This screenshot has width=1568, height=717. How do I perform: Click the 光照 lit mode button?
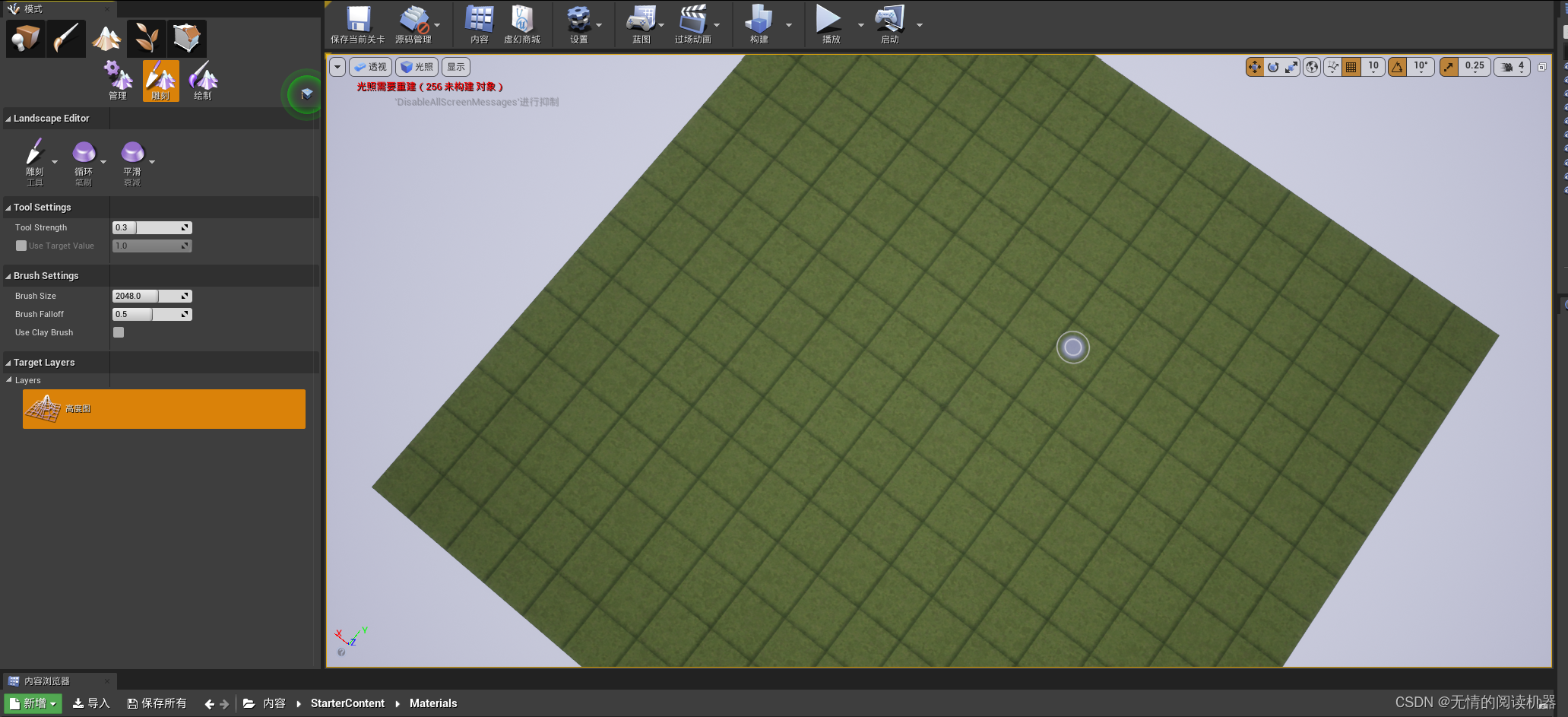[417, 67]
